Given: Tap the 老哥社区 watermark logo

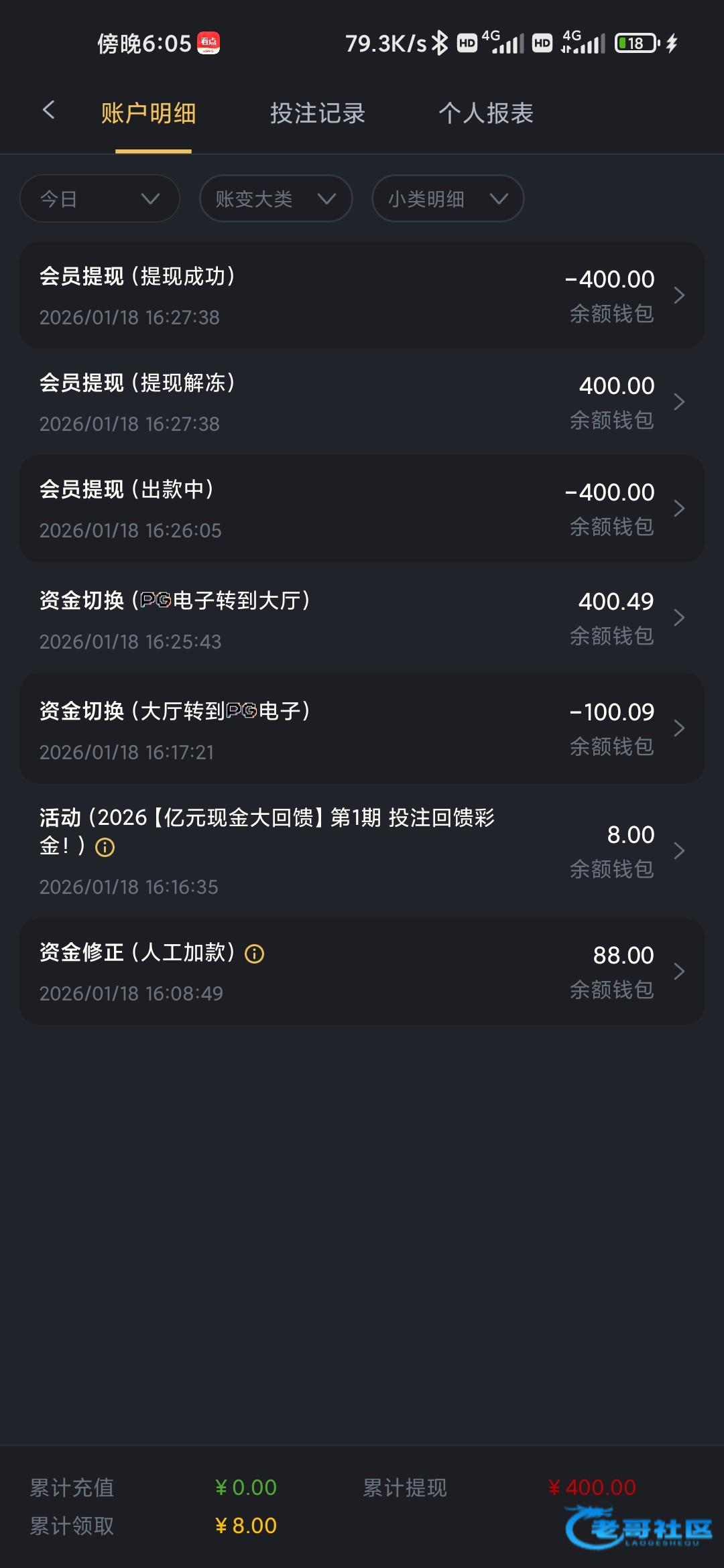Looking at the screenshot, I should [639, 1528].
